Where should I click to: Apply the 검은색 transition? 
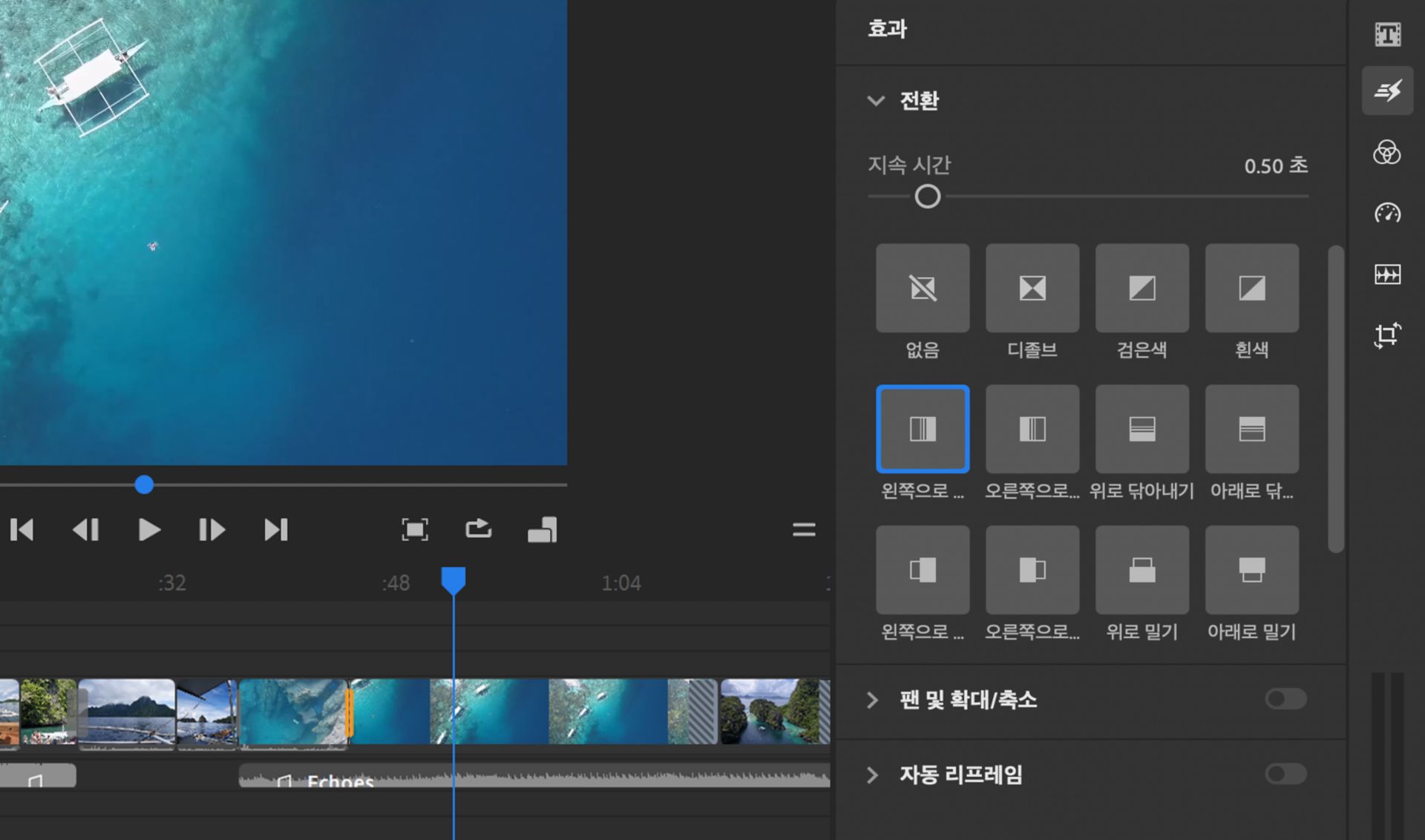point(1142,288)
